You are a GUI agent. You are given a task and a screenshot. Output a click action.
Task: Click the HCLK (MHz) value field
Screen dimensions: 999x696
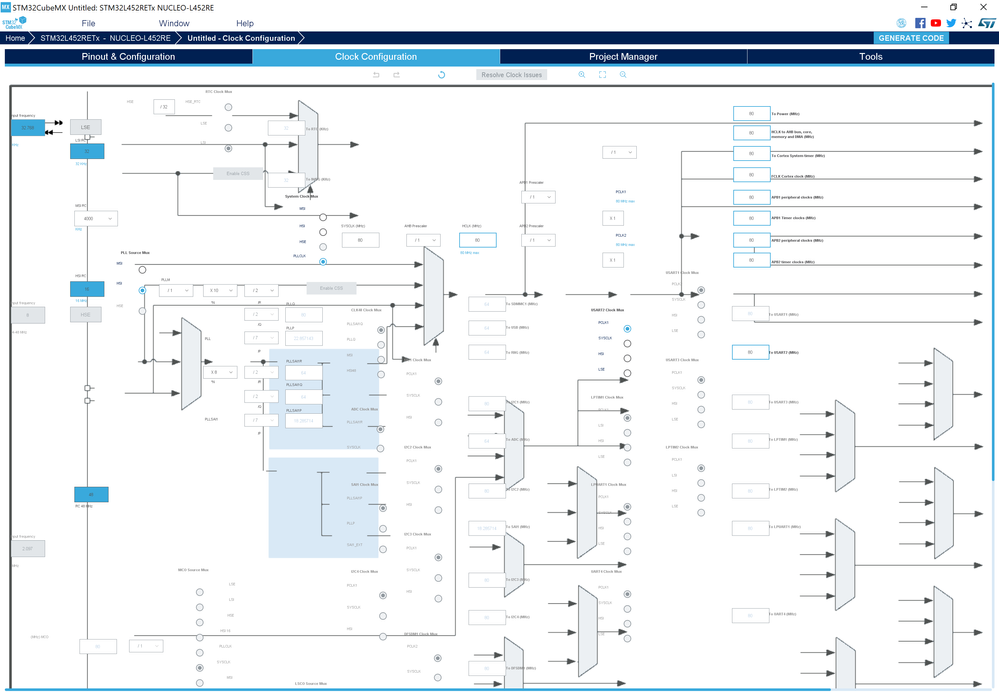pyautogui.click(x=478, y=240)
